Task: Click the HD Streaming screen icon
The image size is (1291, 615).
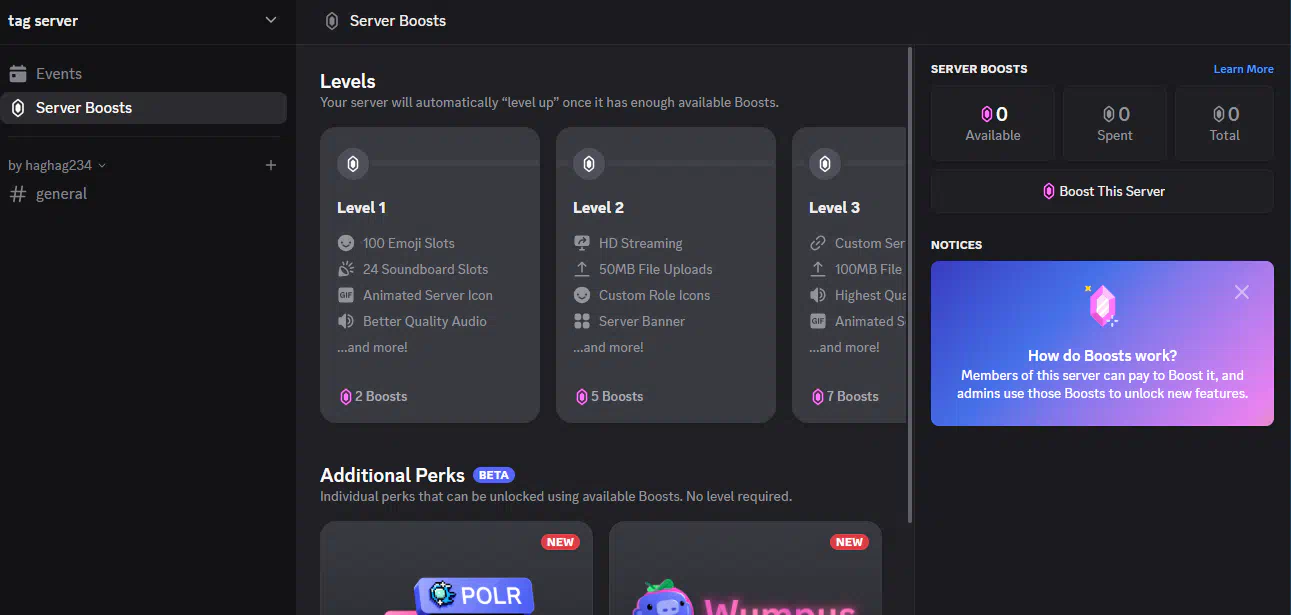Action: pos(582,243)
